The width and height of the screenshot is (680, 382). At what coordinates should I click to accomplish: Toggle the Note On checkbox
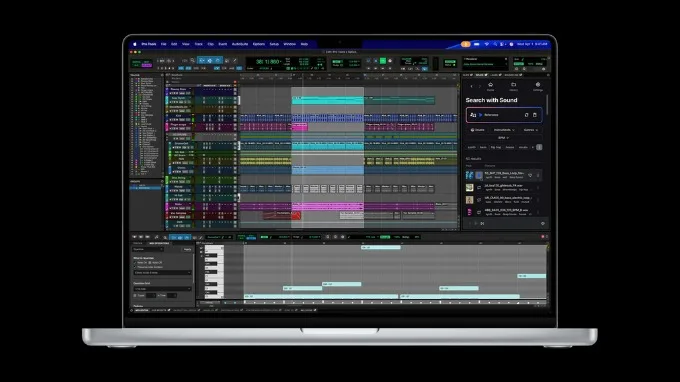tap(135, 263)
